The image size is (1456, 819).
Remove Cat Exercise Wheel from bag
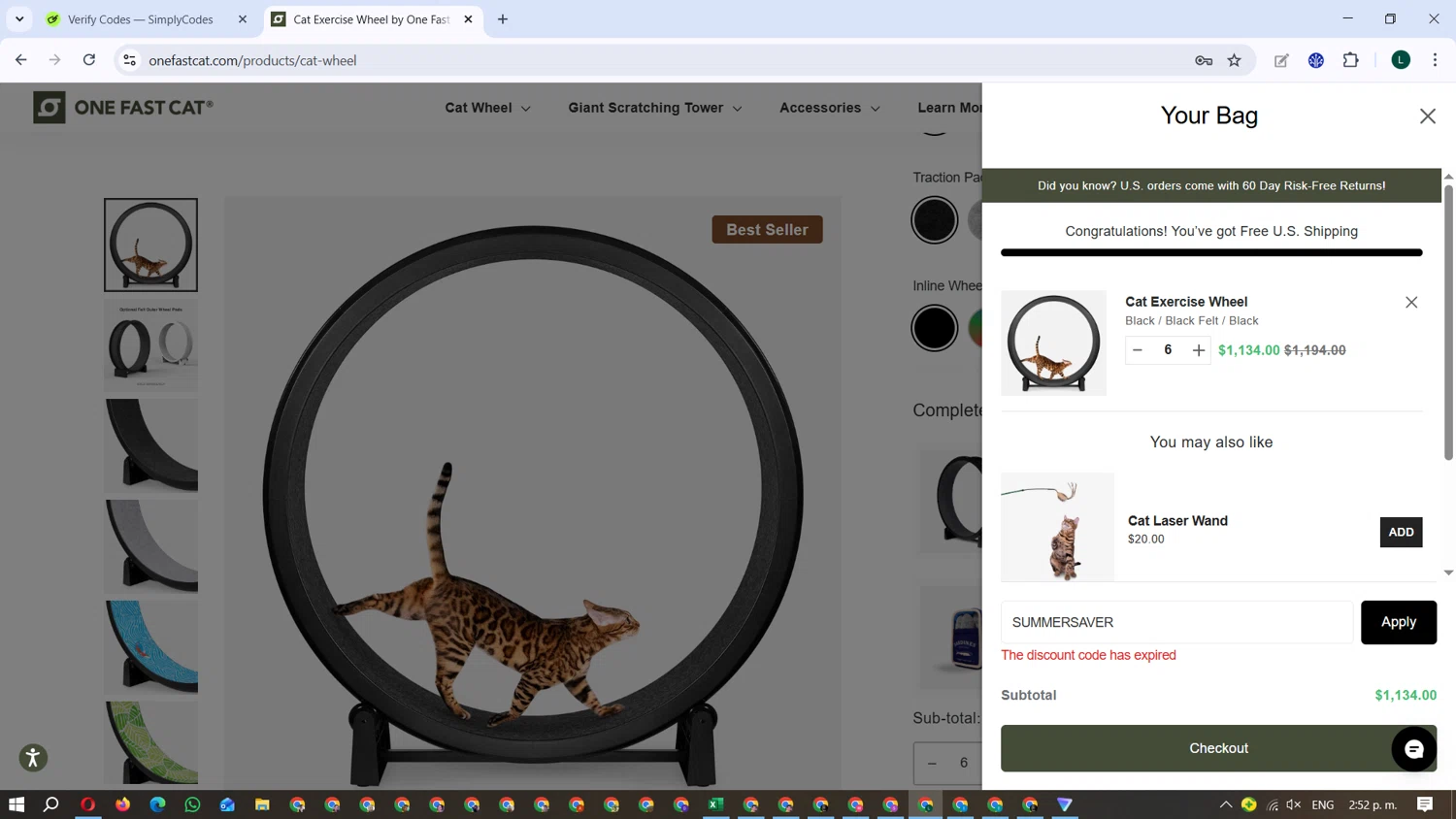pyautogui.click(x=1411, y=303)
